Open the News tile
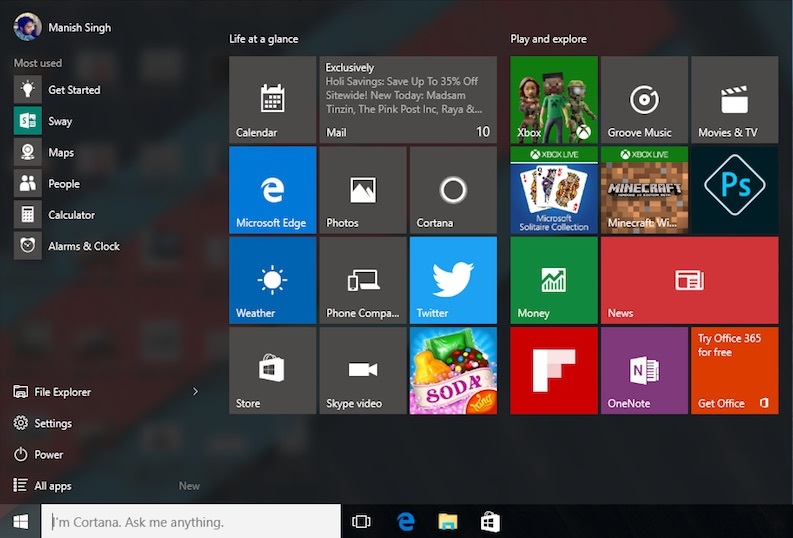The height and width of the screenshot is (538, 793). tap(690, 280)
